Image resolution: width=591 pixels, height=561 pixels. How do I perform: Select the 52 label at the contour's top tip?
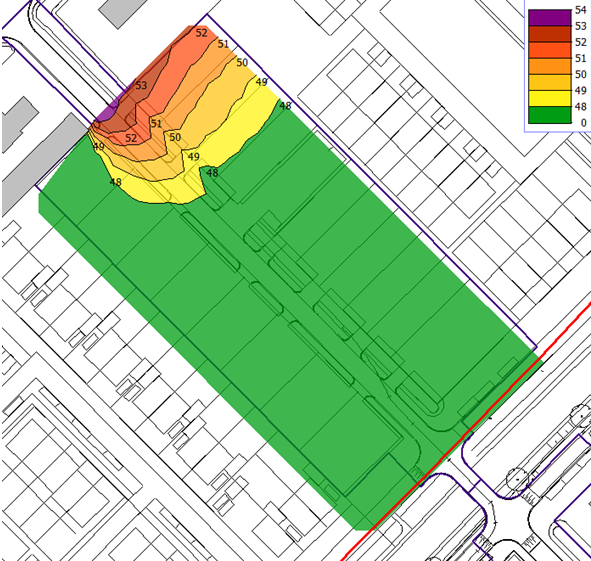pos(202,33)
